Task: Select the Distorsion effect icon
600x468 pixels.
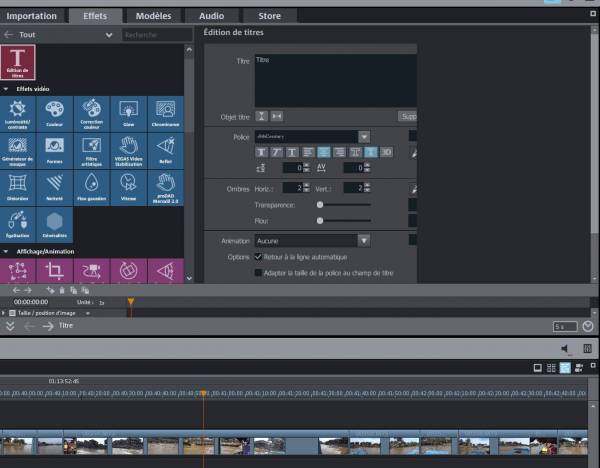Action: (17, 186)
